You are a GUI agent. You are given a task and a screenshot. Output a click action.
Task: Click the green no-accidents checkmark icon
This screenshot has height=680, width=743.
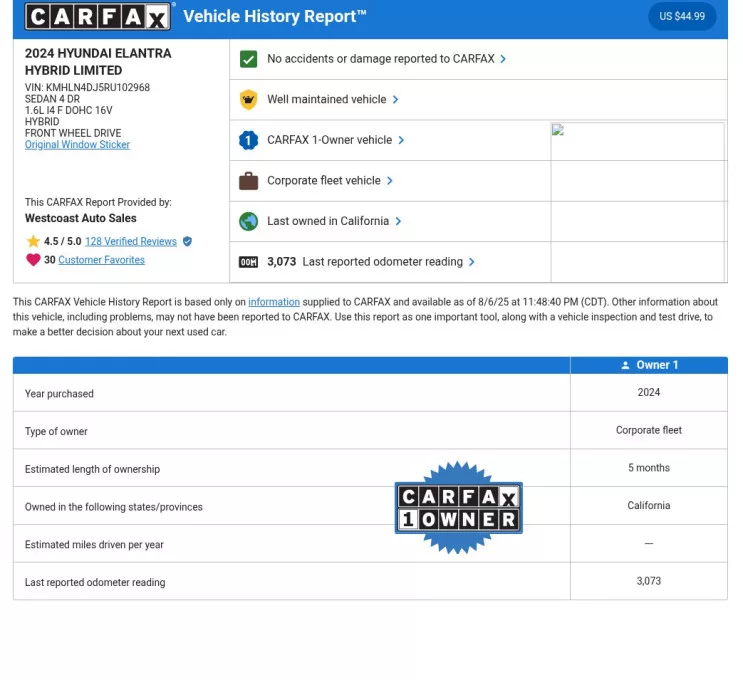(x=249, y=59)
